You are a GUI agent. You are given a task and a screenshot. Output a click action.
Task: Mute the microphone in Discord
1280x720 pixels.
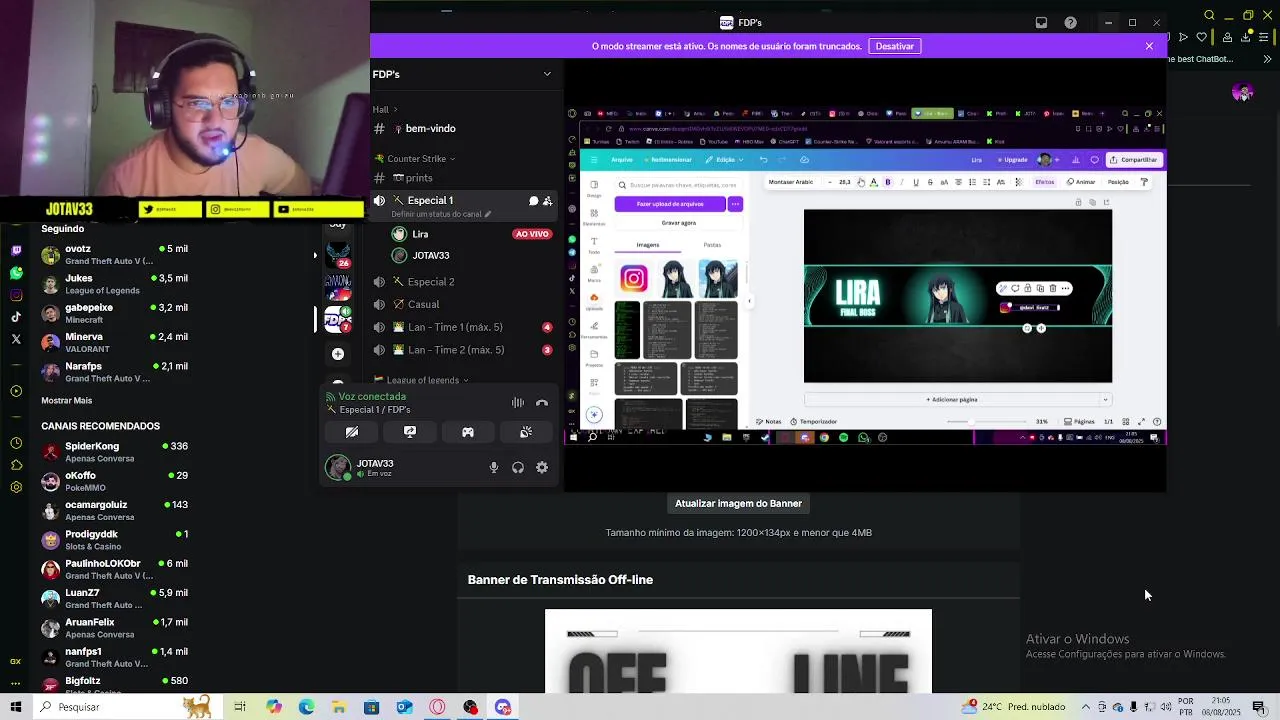(494, 467)
